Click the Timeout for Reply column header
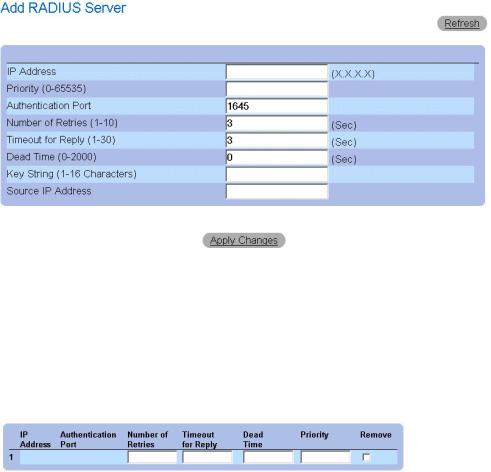Screen dimensions: 491x472 [199, 439]
